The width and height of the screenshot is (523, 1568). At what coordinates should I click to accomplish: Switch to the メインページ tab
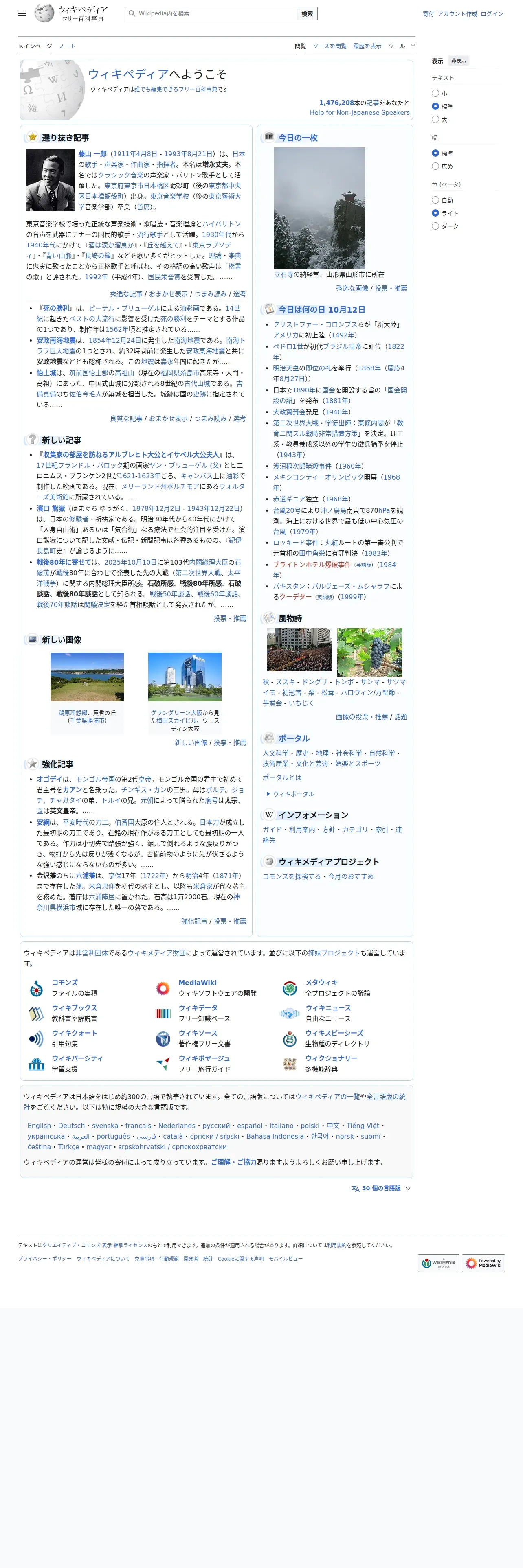coord(35,46)
